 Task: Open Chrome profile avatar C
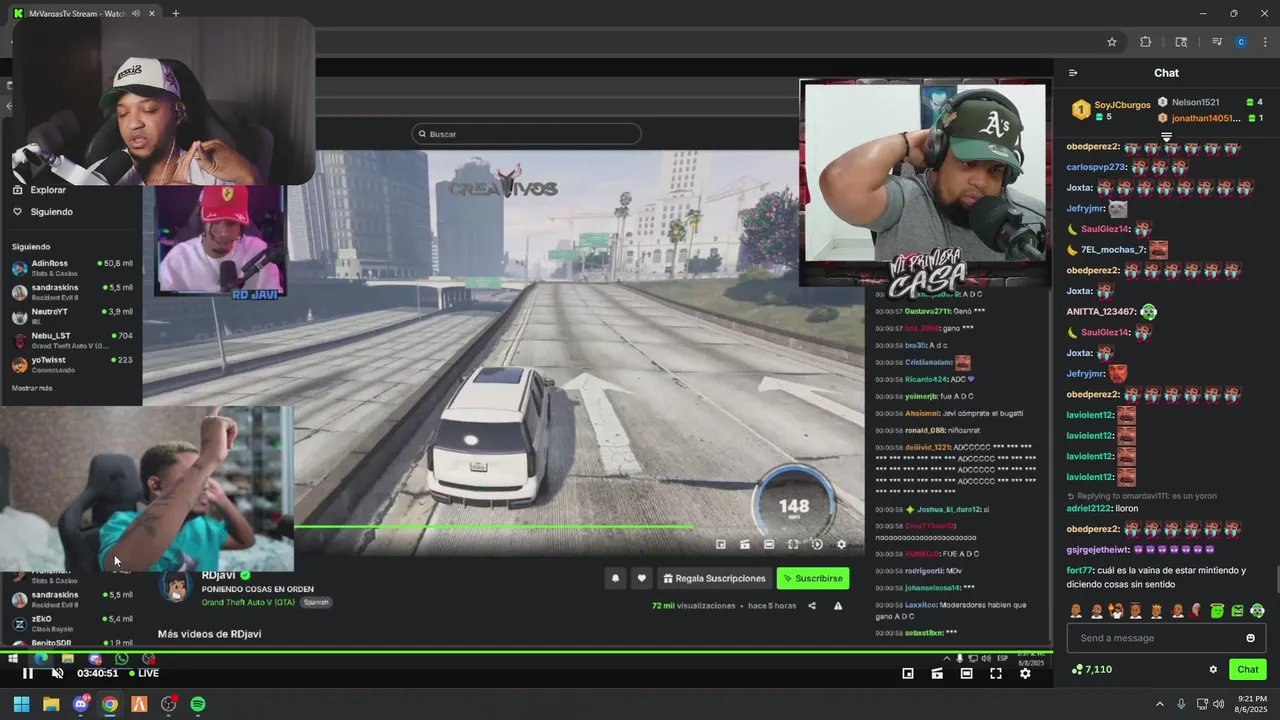click(x=1241, y=42)
